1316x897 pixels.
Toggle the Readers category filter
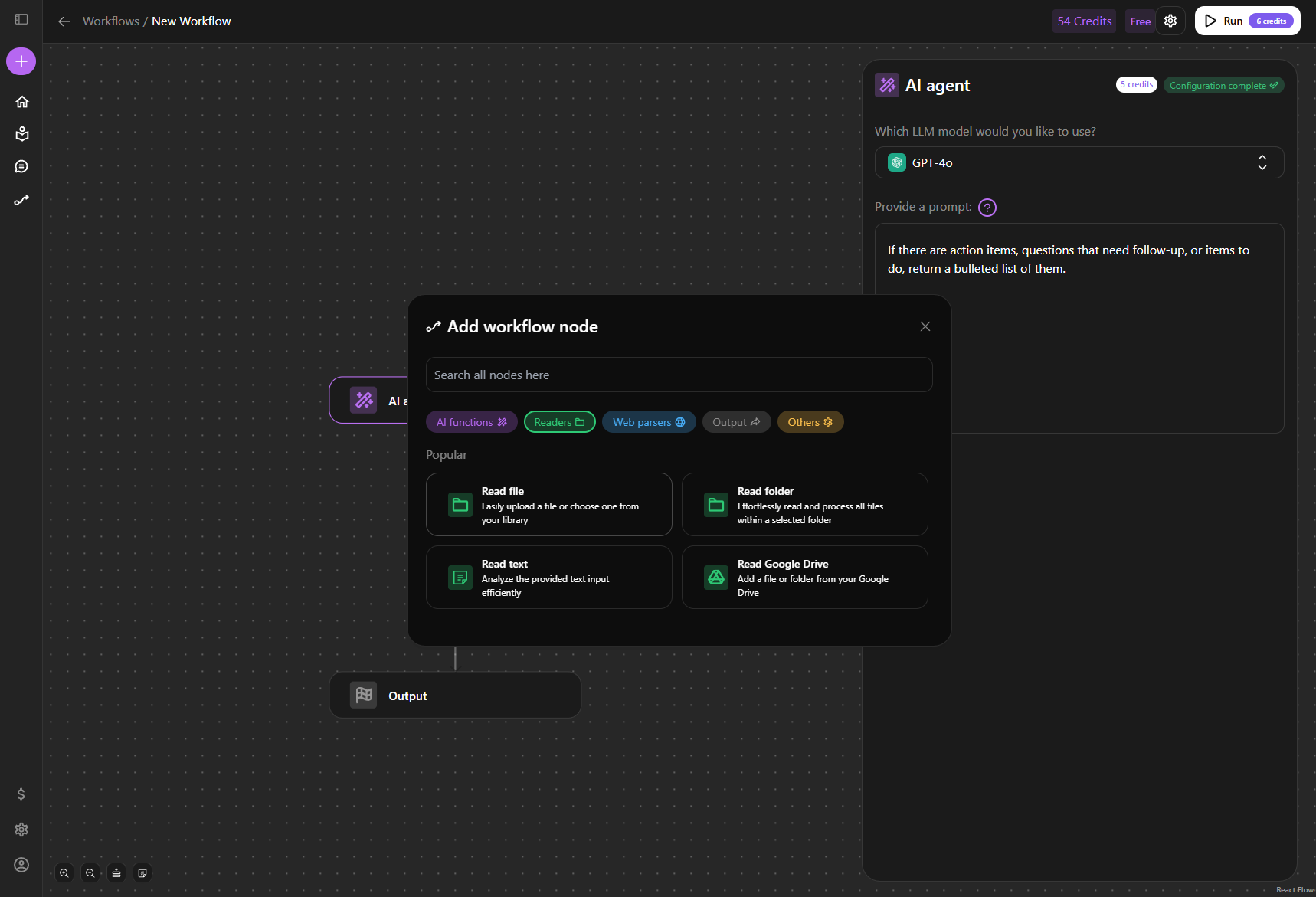pyautogui.click(x=559, y=422)
